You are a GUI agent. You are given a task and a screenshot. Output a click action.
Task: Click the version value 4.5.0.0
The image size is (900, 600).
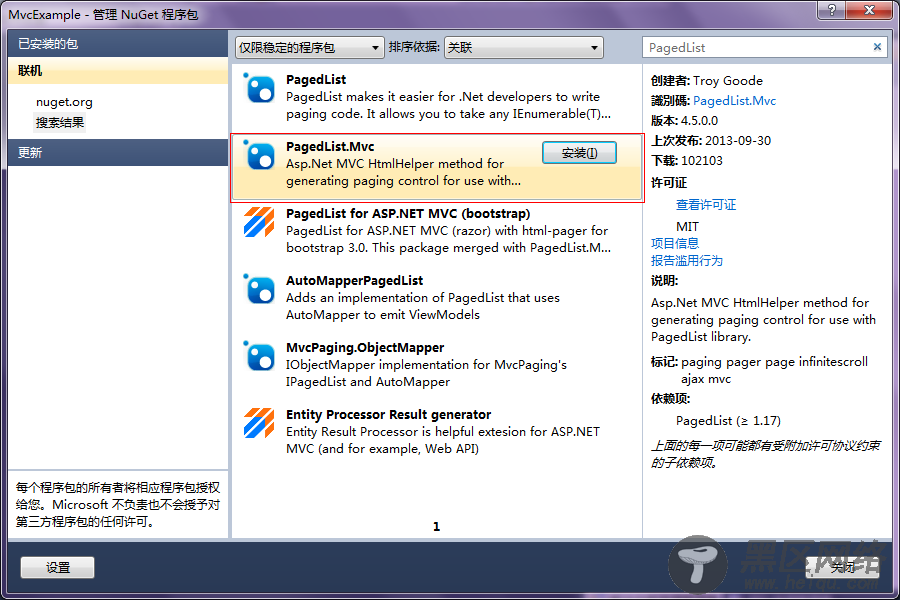point(699,121)
